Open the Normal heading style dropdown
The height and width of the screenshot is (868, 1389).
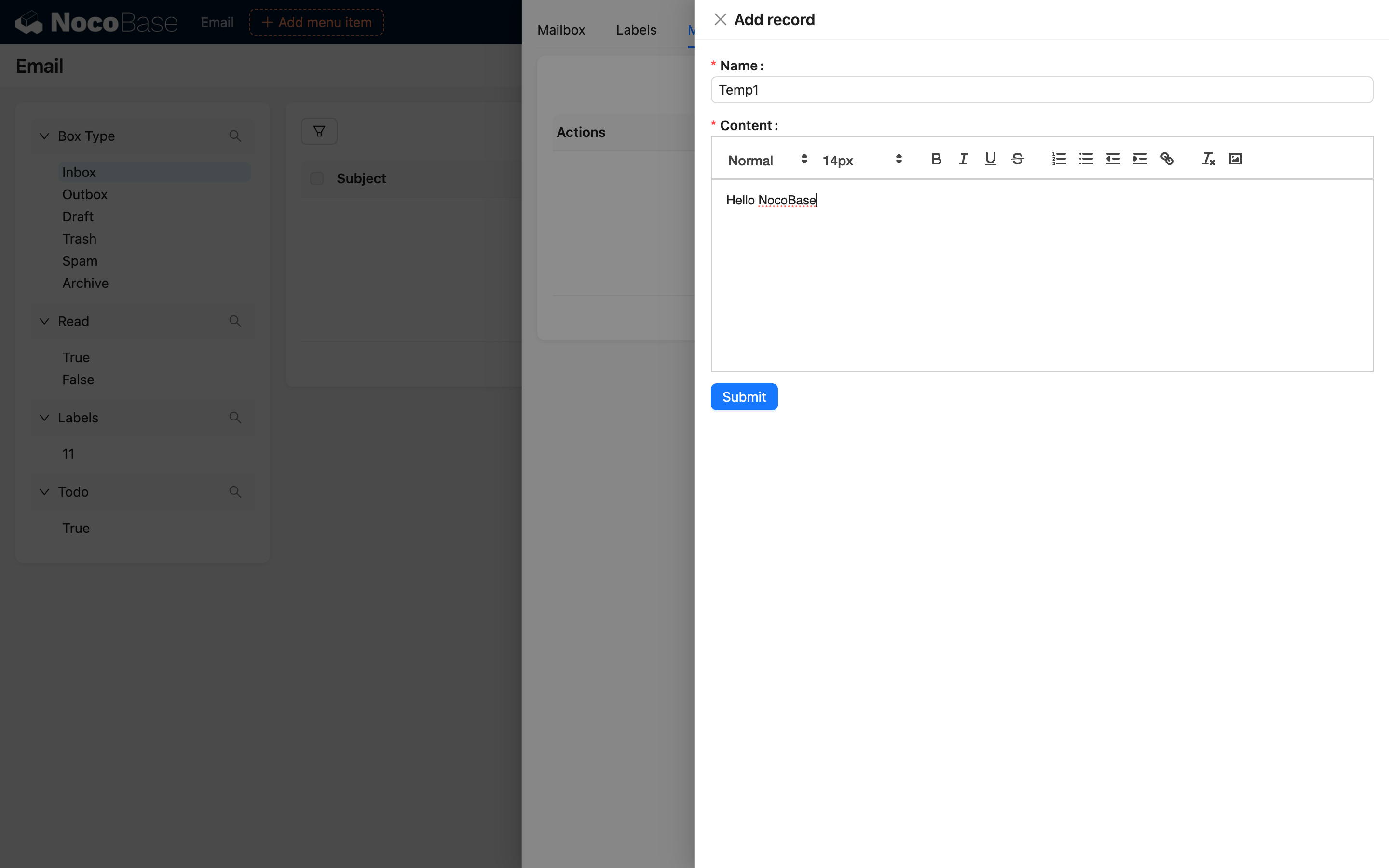tap(767, 160)
